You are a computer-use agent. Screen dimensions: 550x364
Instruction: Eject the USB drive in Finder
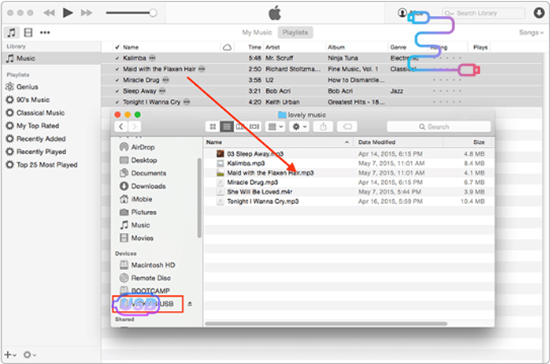(190, 304)
